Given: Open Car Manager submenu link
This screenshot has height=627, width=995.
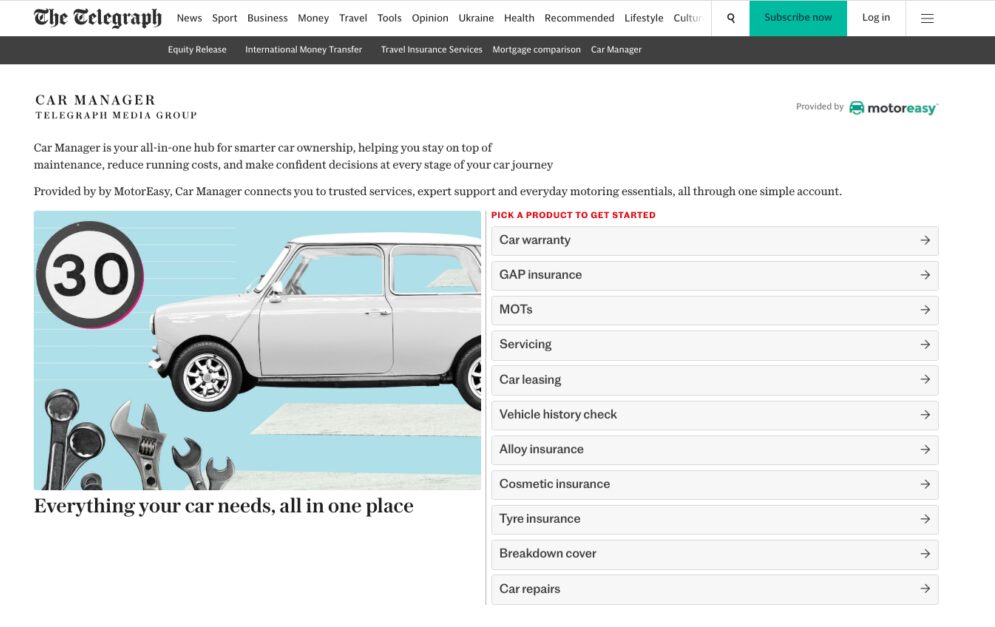Looking at the screenshot, I should 616,50.
